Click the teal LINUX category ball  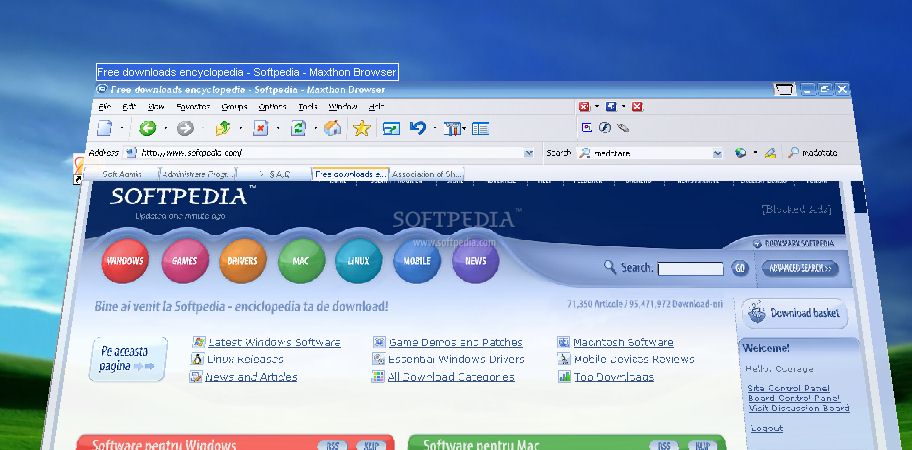pyautogui.click(x=358, y=260)
